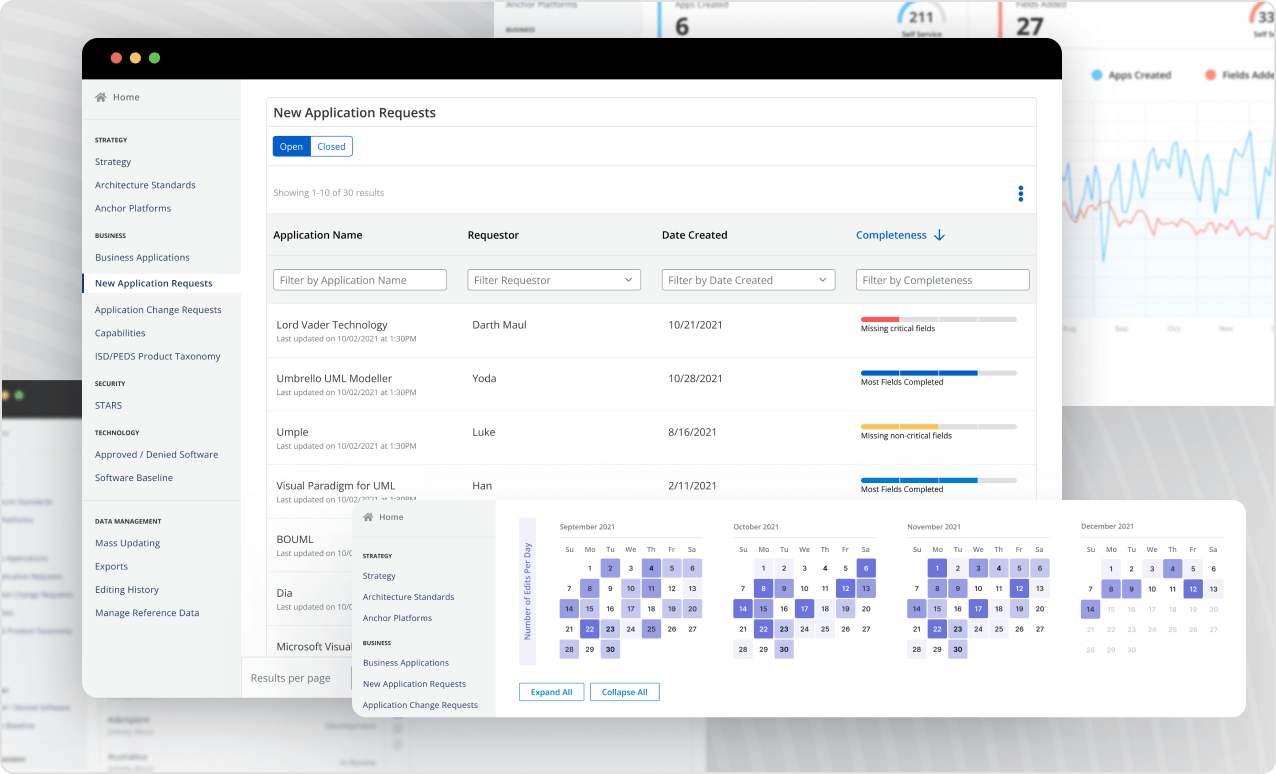The image size is (1276, 774).
Task: Open Manage Reference Data
Action: (147, 612)
